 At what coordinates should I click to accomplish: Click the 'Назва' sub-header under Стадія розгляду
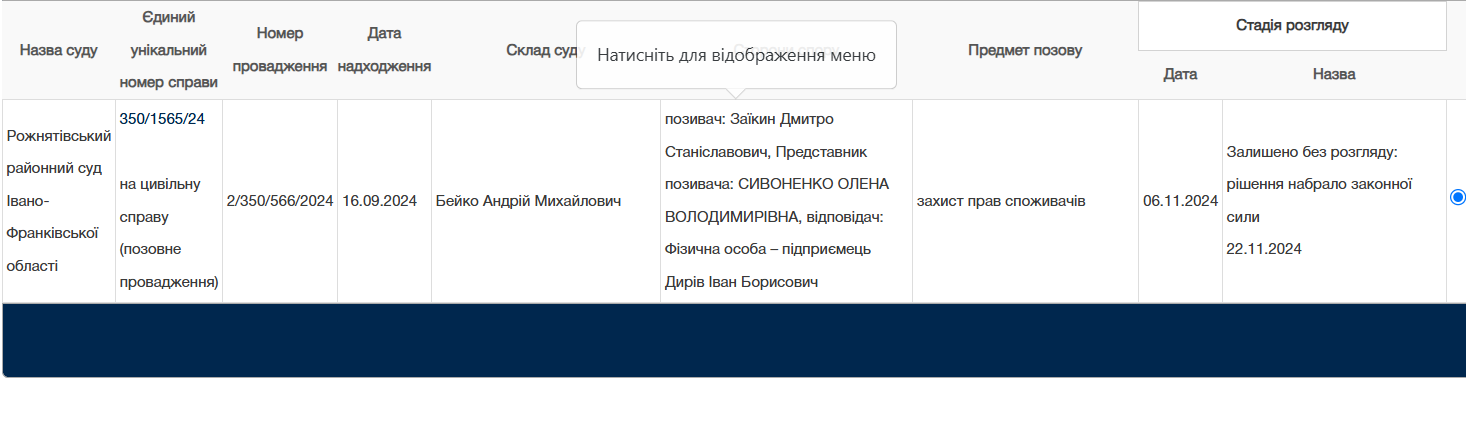pos(1334,75)
